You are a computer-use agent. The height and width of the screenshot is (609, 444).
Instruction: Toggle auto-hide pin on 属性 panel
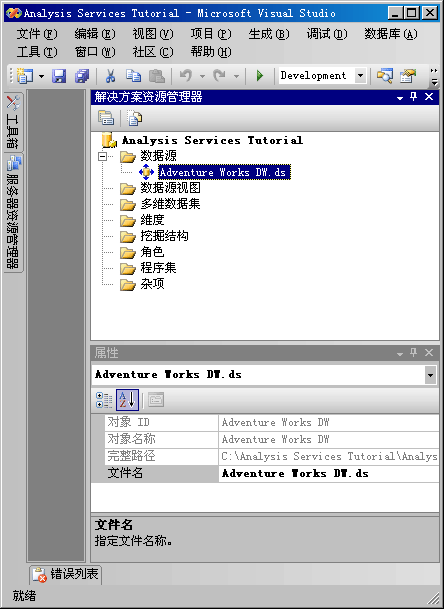[414, 353]
